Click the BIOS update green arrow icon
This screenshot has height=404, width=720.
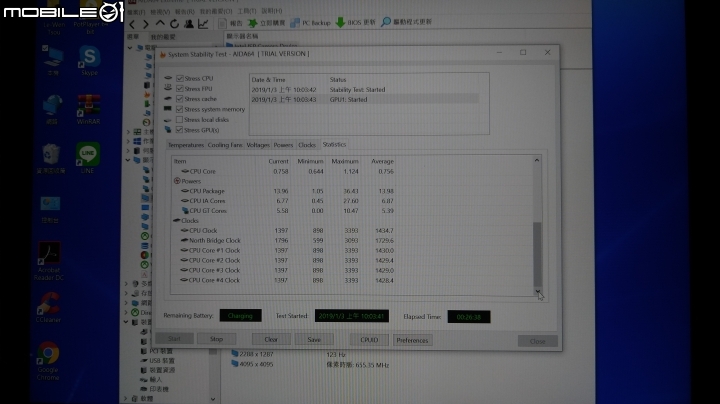[x=340, y=22]
